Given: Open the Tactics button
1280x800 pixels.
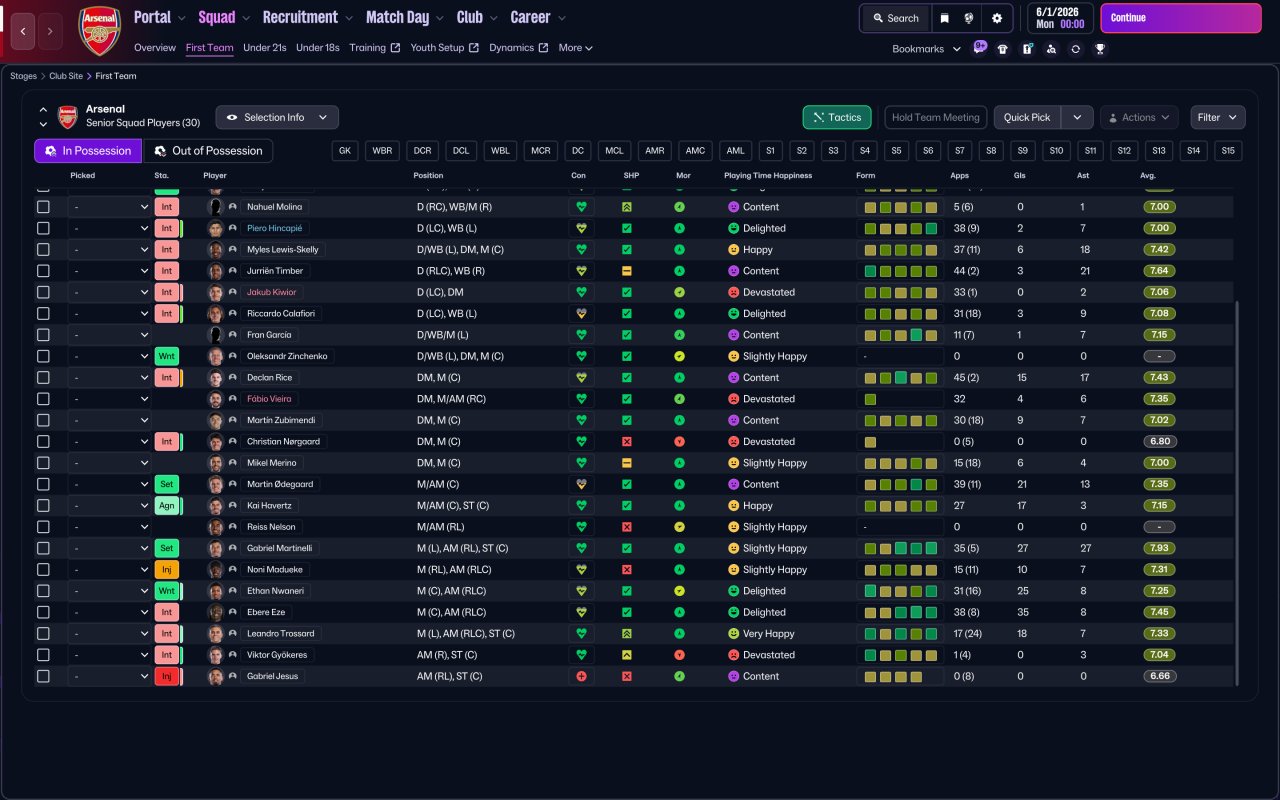Looking at the screenshot, I should coord(837,117).
